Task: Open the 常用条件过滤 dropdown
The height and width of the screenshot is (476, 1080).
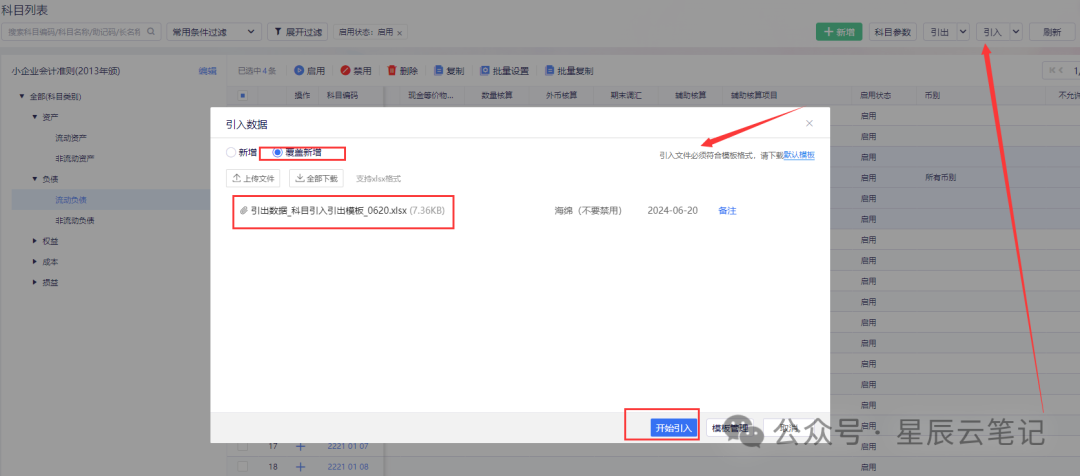Action: tap(213, 32)
